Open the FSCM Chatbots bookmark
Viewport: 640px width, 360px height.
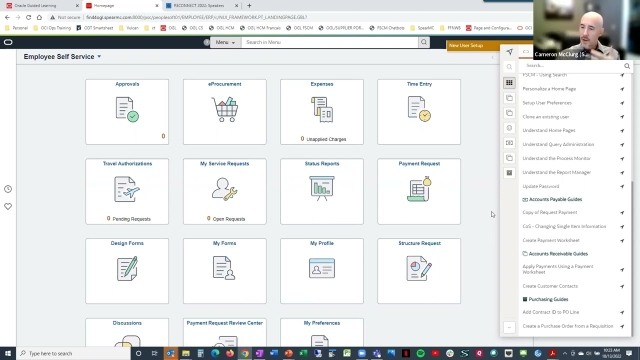point(387,28)
